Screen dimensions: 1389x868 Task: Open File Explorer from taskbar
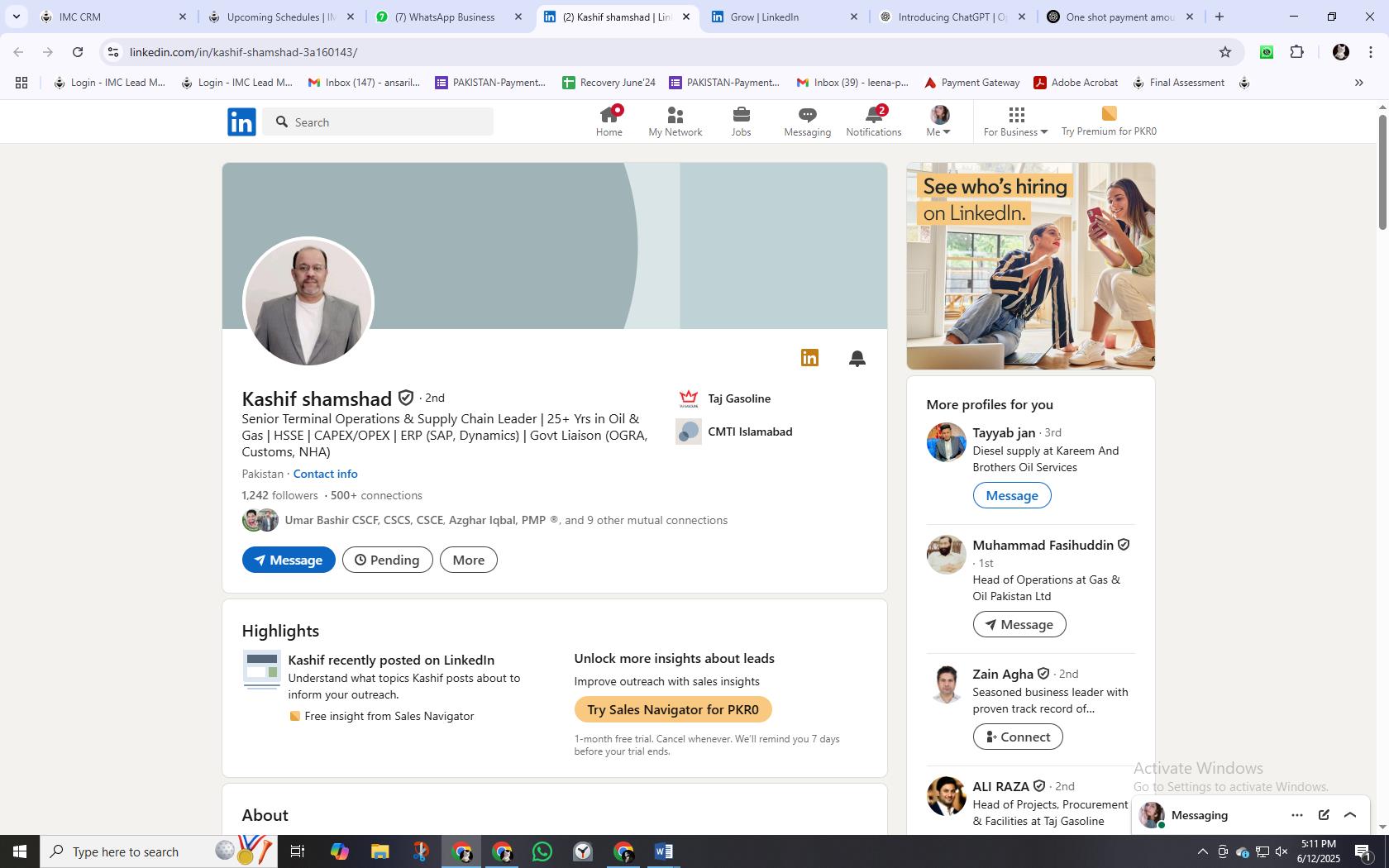pos(379,851)
